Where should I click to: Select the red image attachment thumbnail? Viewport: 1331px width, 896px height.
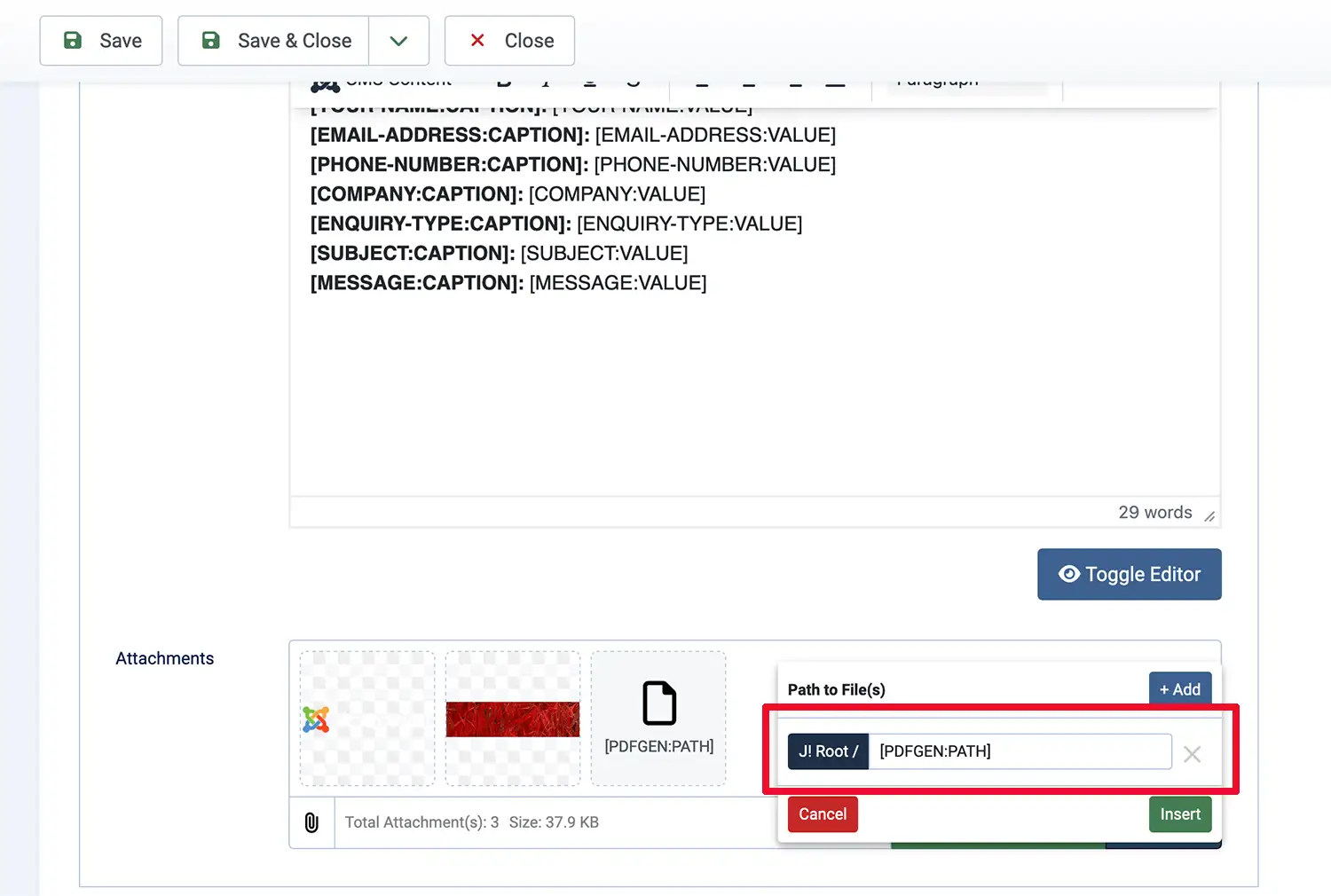(x=513, y=719)
